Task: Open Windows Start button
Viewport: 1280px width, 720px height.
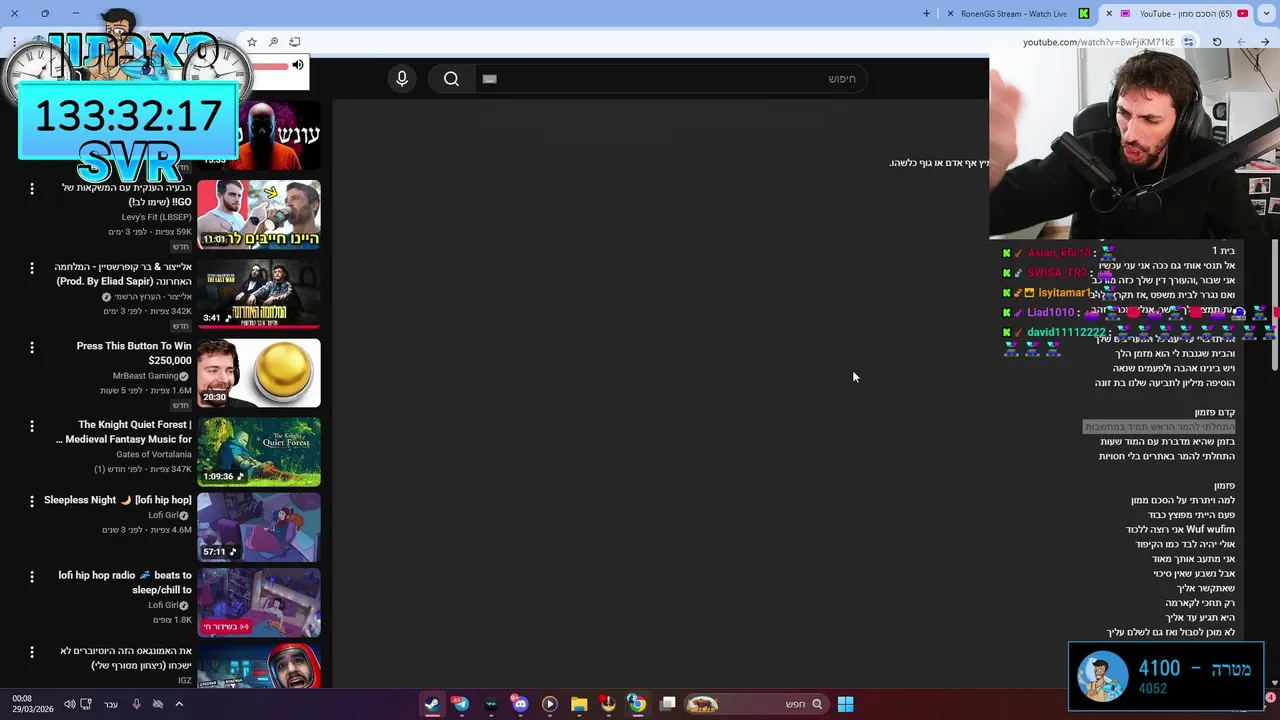Action: click(x=845, y=704)
